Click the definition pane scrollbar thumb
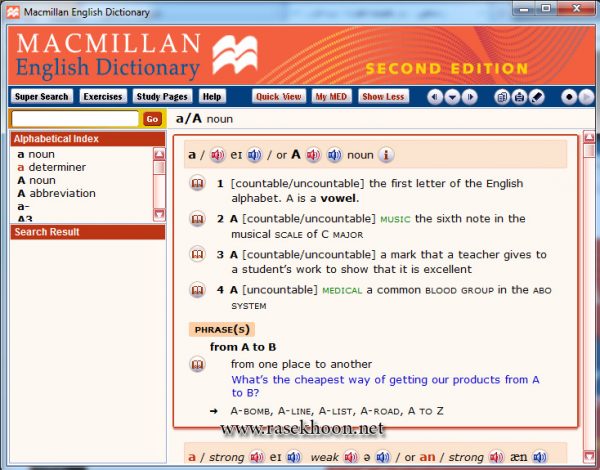 point(589,150)
